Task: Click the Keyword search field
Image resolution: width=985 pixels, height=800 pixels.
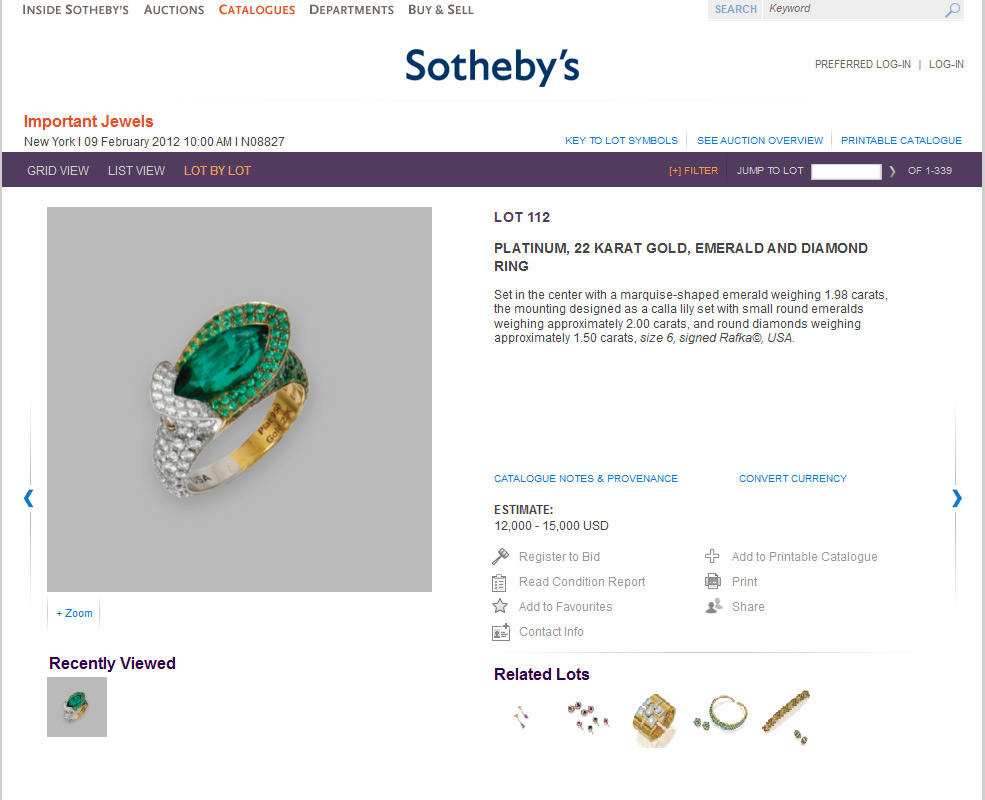Action: (x=854, y=9)
